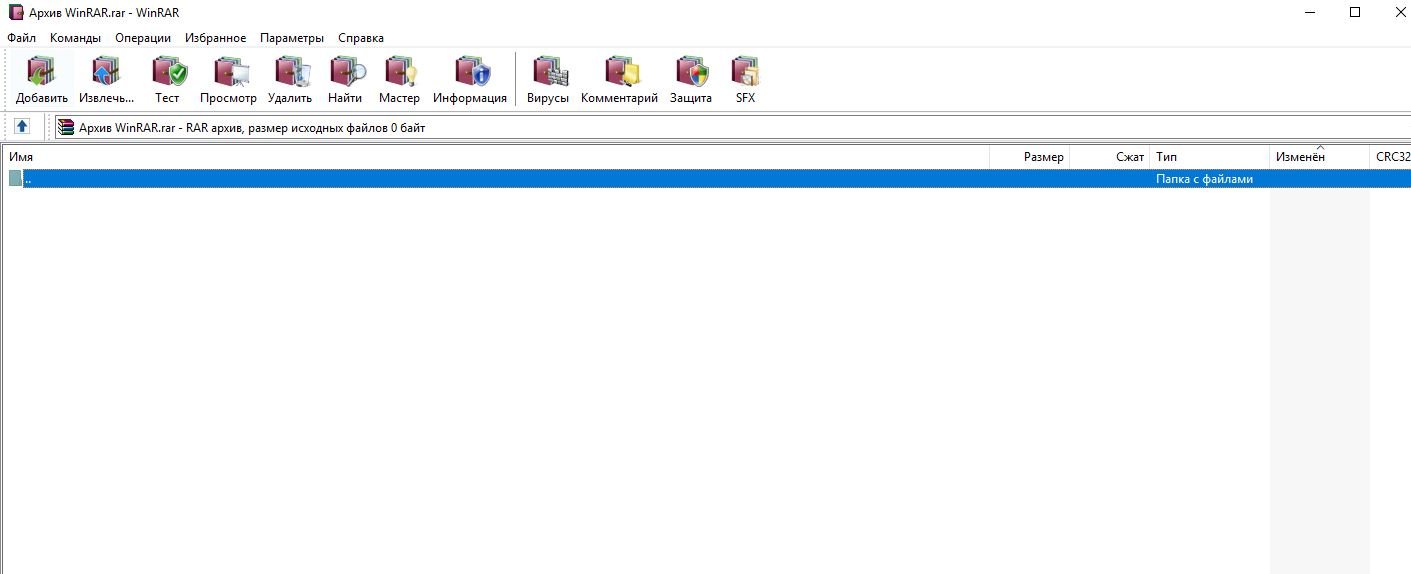This screenshot has width=1411, height=574.
Task: Click the SFX toolbar icon
Action: point(745,80)
